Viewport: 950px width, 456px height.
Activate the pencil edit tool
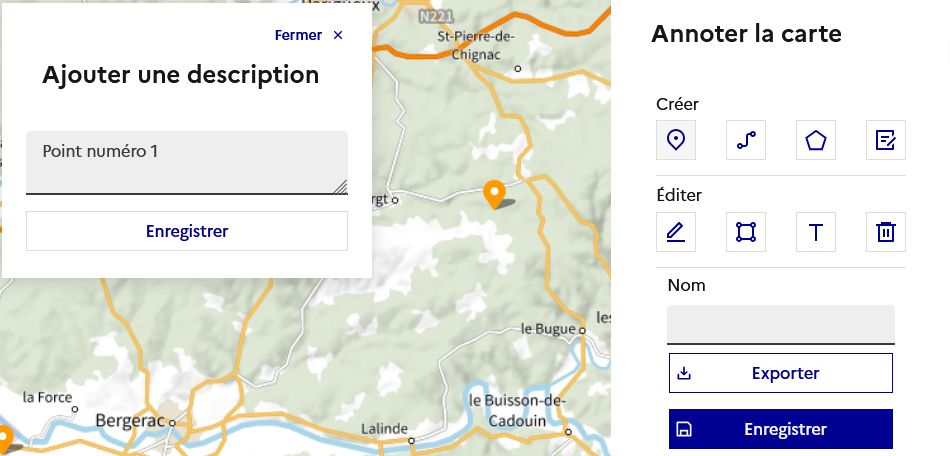[x=676, y=232]
